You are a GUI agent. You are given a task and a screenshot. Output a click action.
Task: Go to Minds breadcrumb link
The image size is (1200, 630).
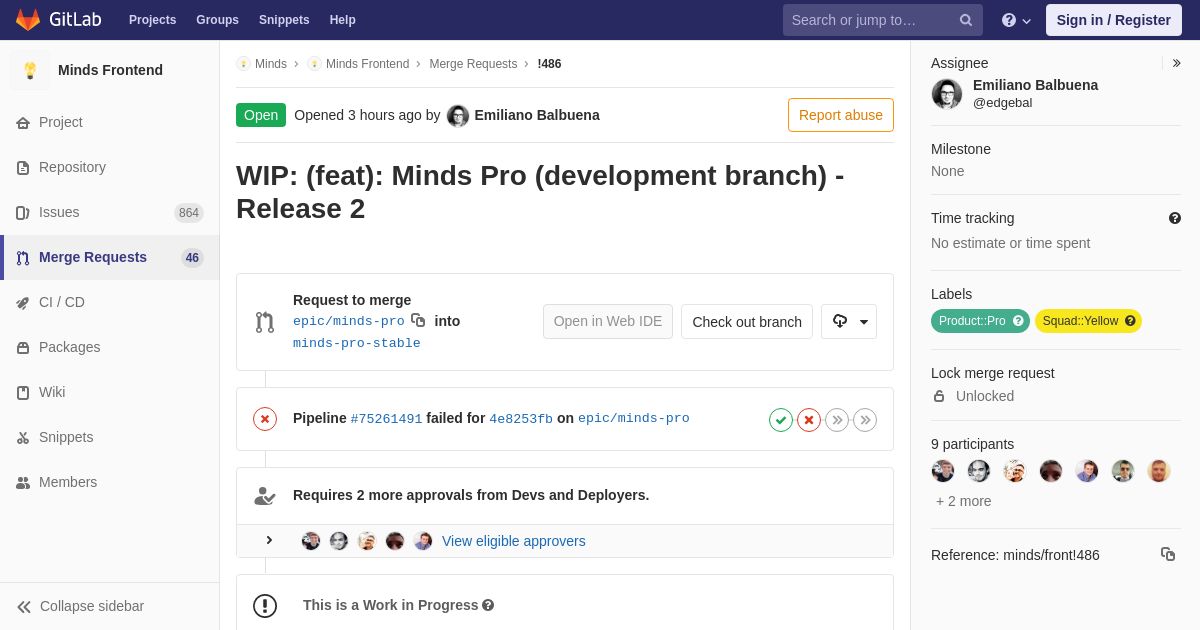coord(271,64)
